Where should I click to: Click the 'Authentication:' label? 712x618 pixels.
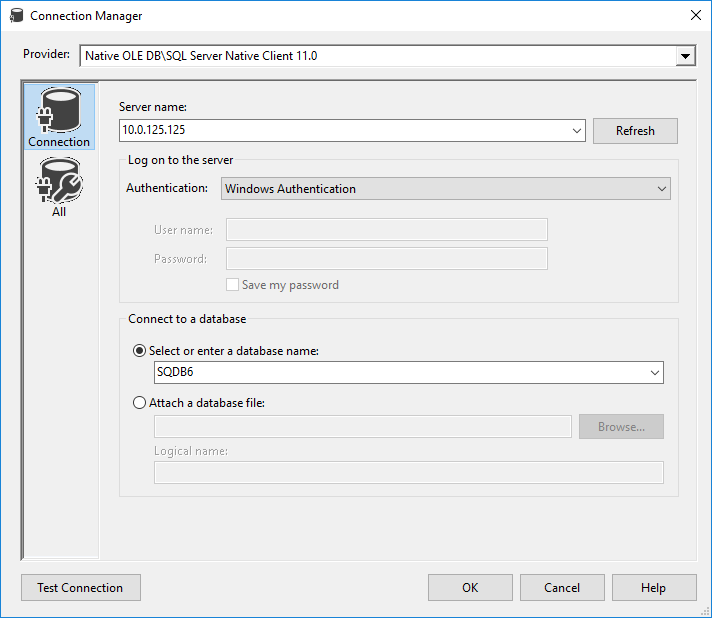167,188
